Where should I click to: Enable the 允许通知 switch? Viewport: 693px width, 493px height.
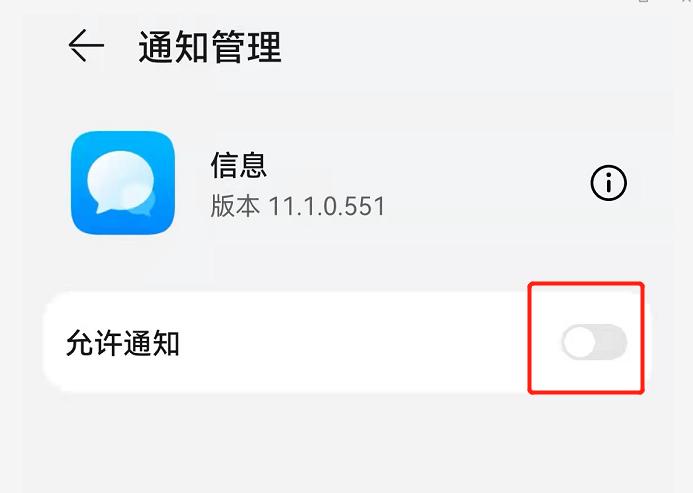pyautogui.click(x=594, y=342)
